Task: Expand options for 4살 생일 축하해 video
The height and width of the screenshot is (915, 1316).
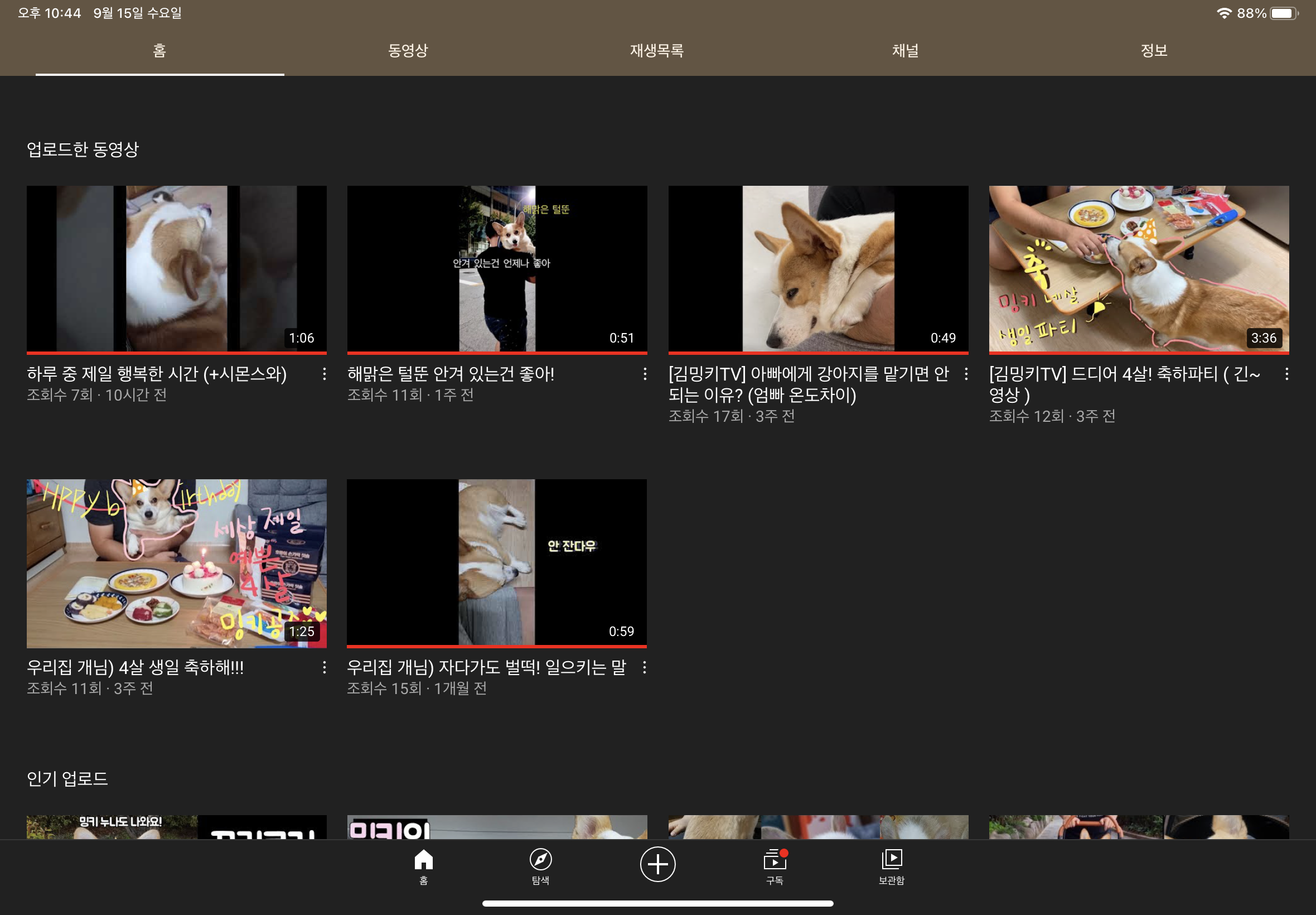Action: point(325,667)
